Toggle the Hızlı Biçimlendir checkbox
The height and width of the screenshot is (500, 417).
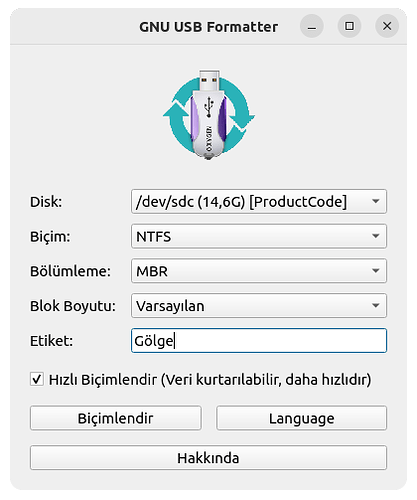[x=37, y=379]
